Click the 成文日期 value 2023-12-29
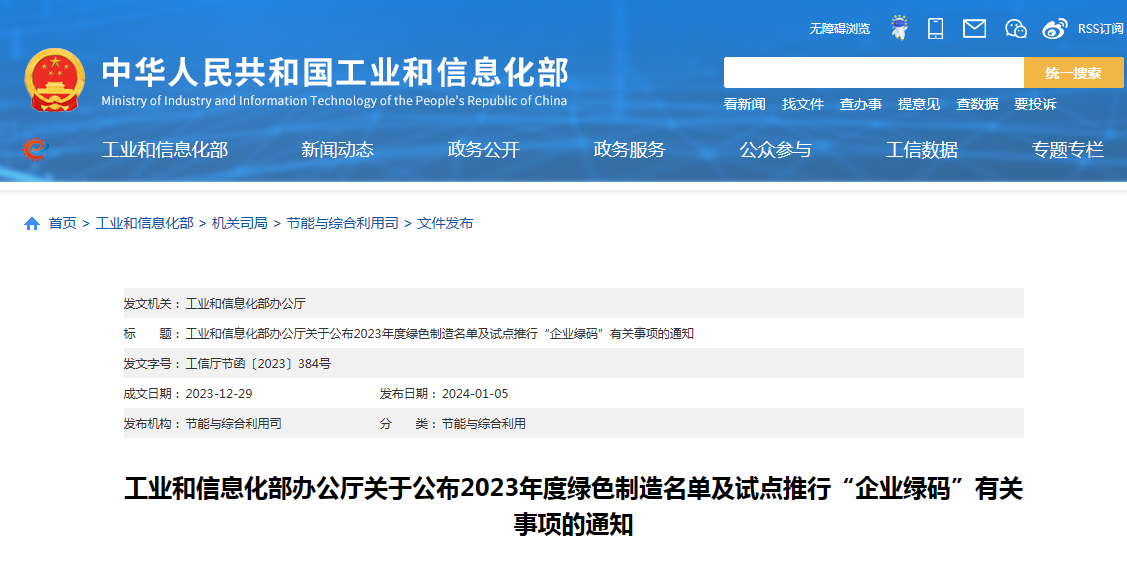The height and width of the screenshot is (580, 1127). click(218, 394)
